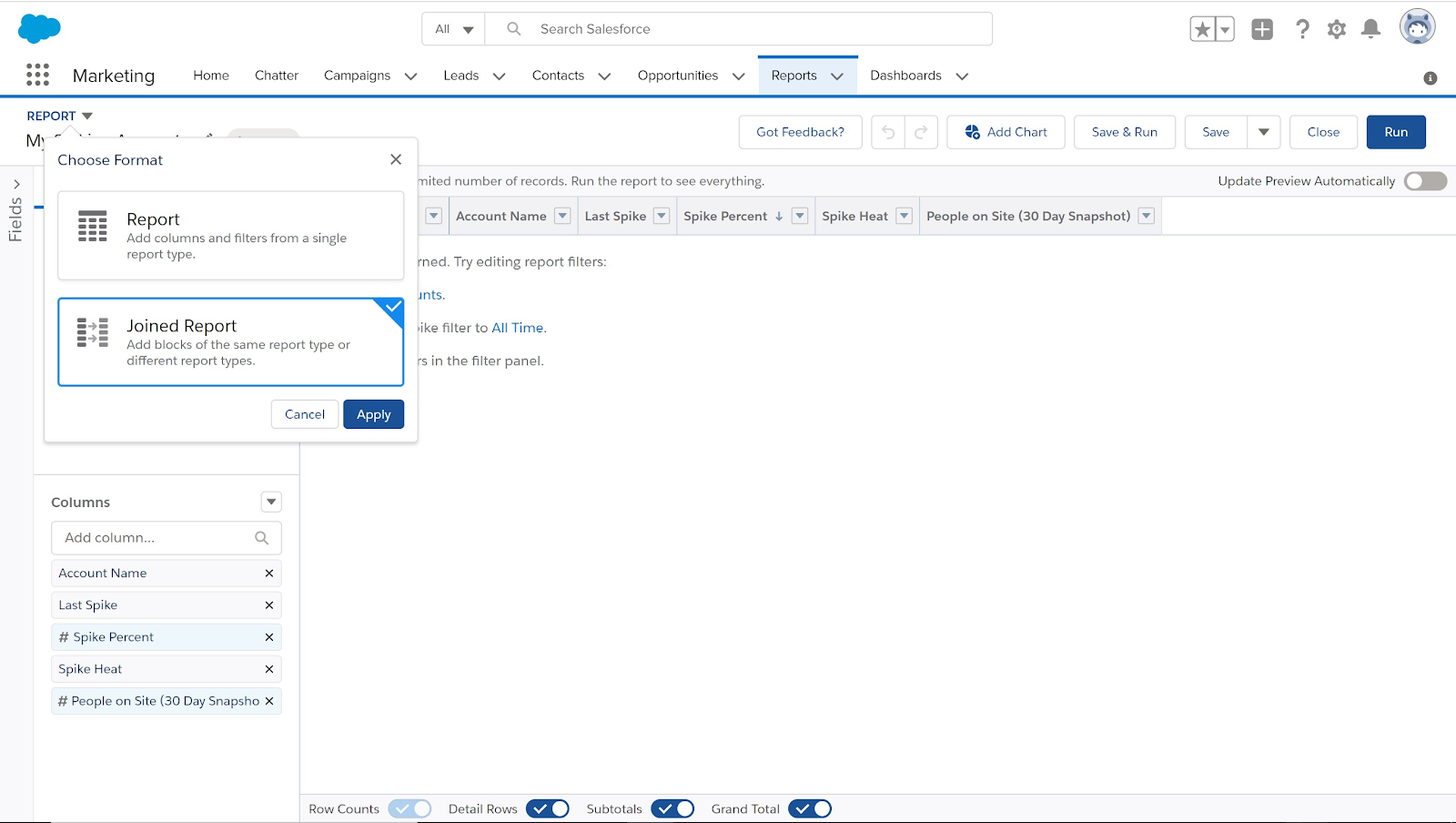The height and width of the screenshot is (823, 1456).
Task: Click the Save & Run button
Action: (1125, 132)
